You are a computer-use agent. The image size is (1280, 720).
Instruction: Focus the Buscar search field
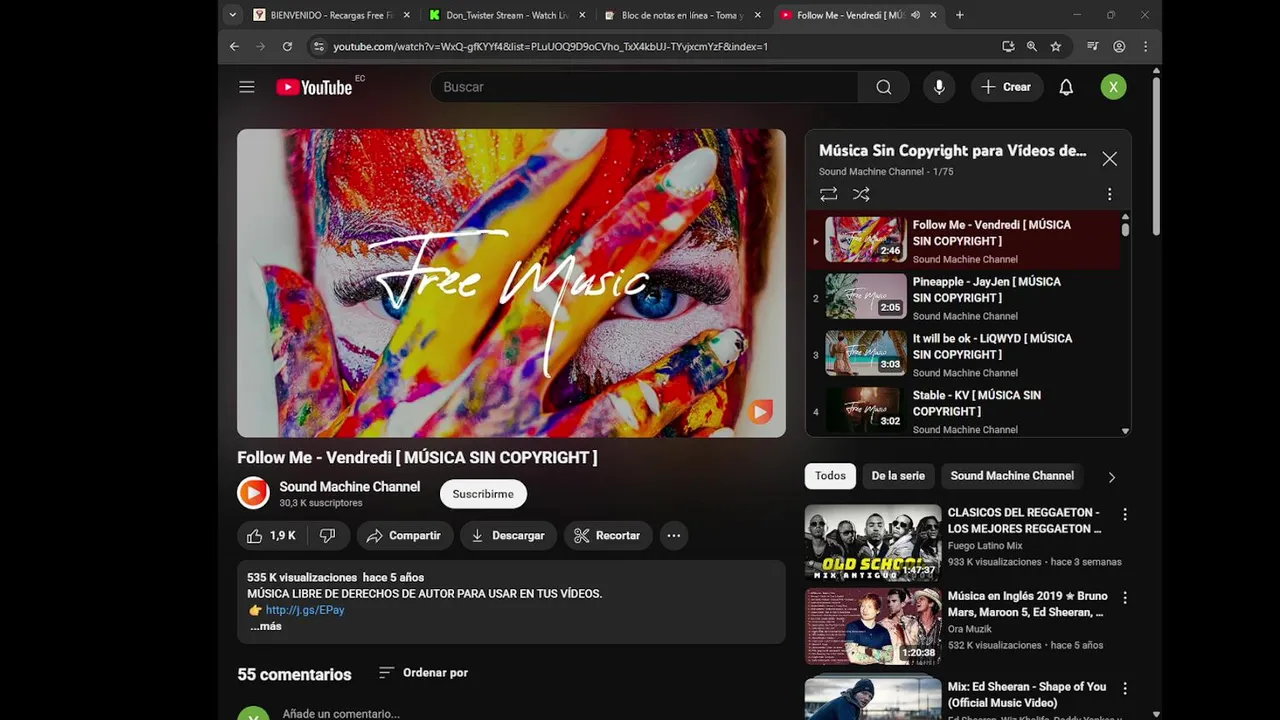coord(644,87)
